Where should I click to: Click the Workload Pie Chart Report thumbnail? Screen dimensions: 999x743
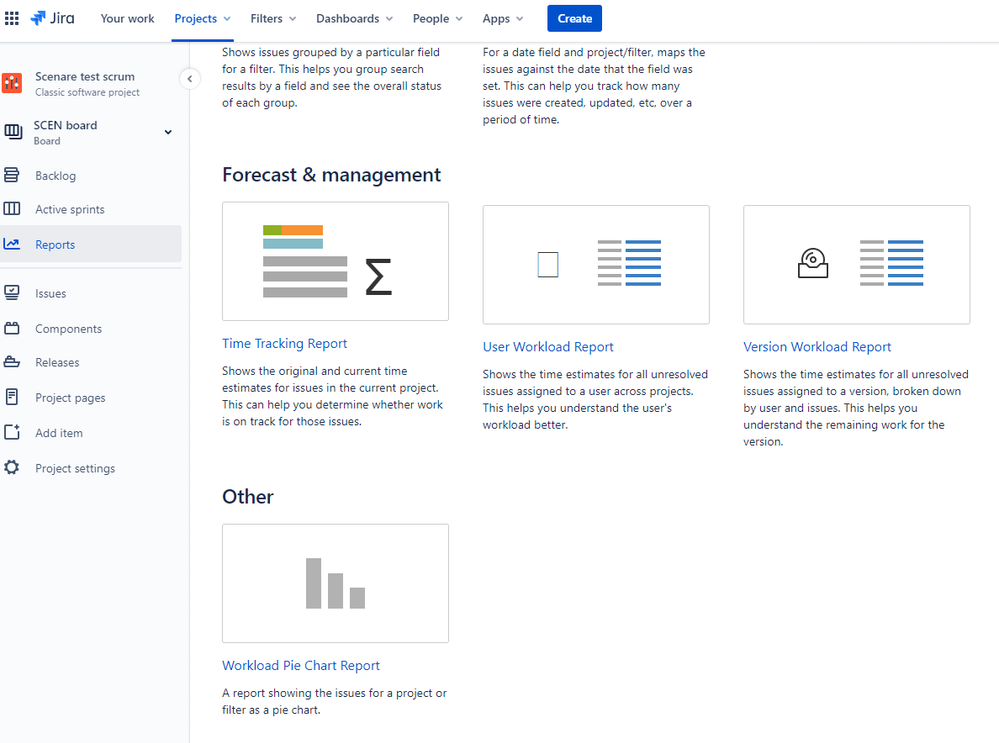(335, 583)
